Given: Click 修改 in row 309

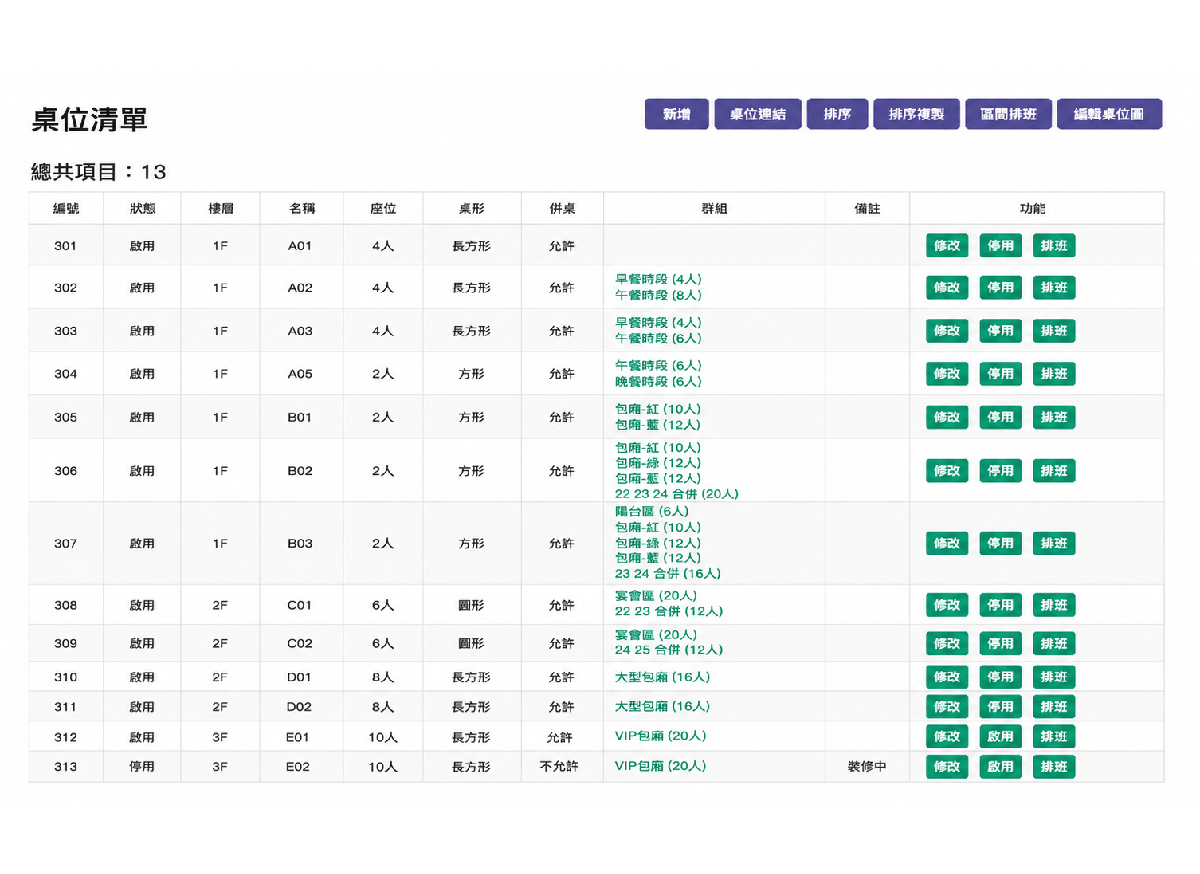Looking at the screenshot, I should pos(947,643).
